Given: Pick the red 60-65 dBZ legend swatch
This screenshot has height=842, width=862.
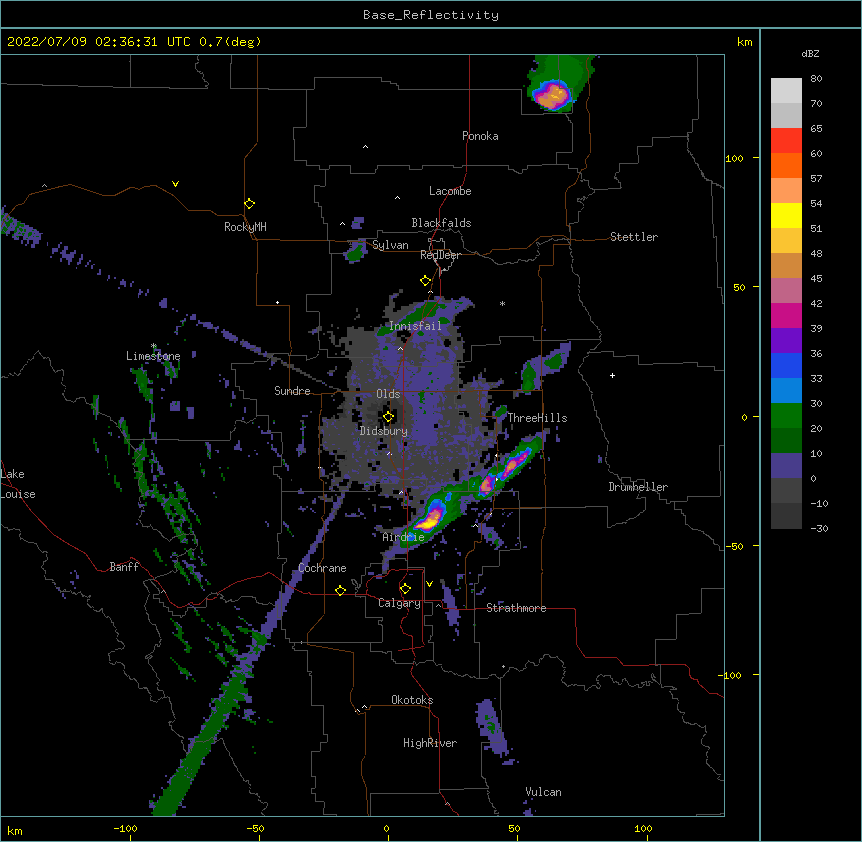Looking at the screenshot, I should (x=786, y=141).
